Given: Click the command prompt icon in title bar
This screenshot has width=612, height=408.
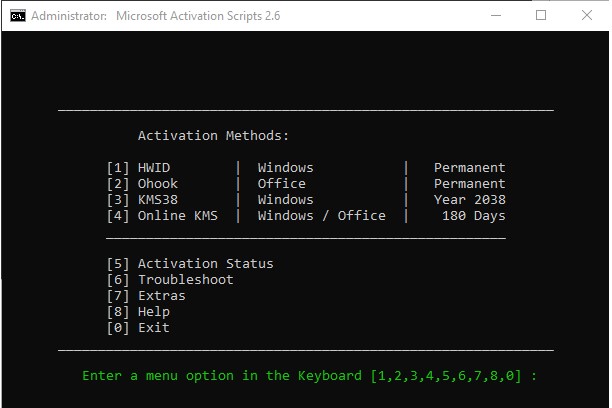Looking at the screenshot, I should [16, 16].
